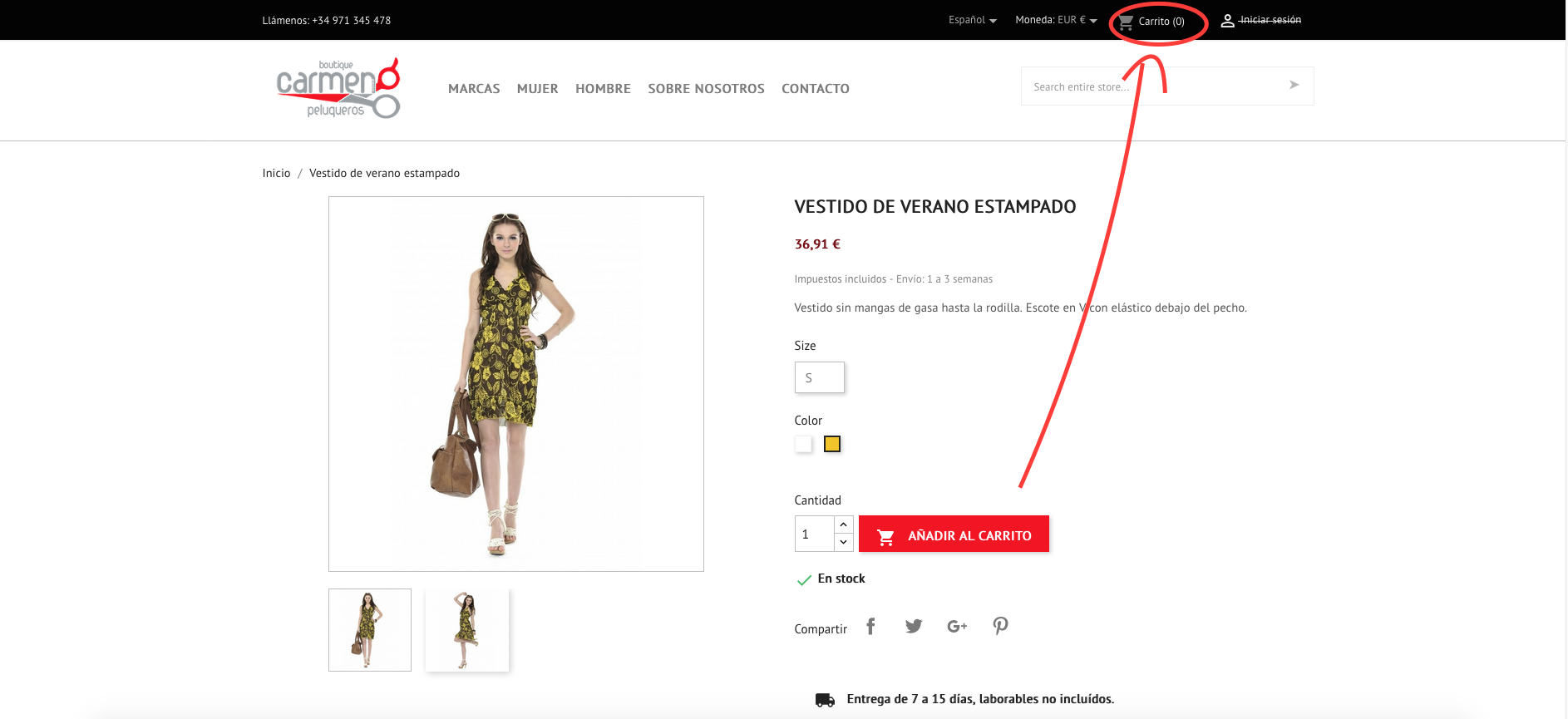Open the shopping cart icon in header
Screen dimensions: 1568x719
1126,22
